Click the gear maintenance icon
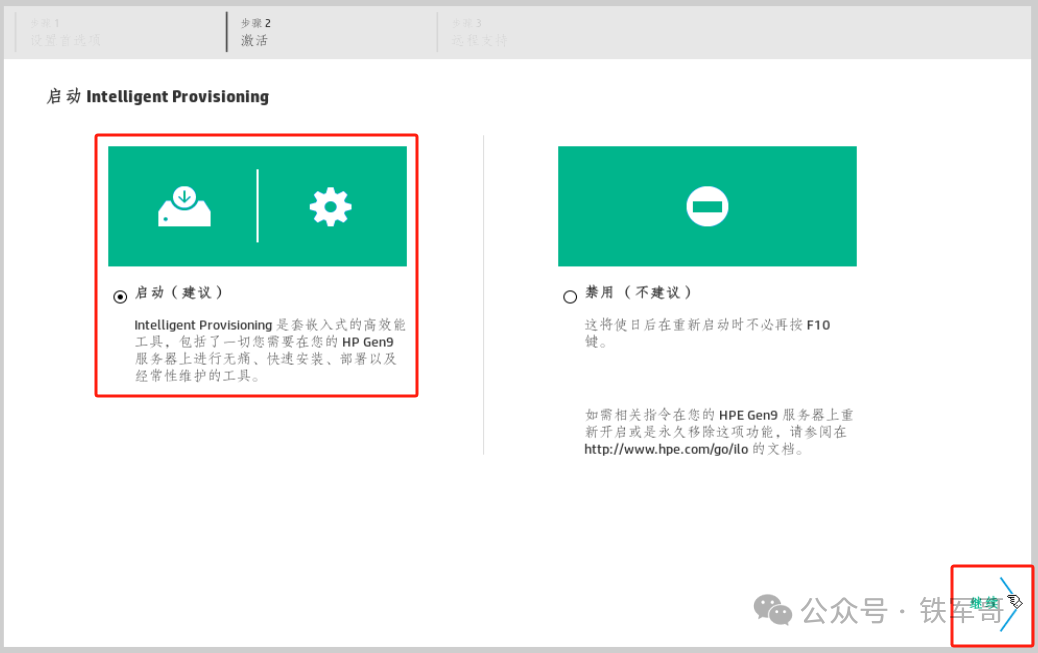The image size is (1038, 653). pyautogui.click(x=330, y=207)
